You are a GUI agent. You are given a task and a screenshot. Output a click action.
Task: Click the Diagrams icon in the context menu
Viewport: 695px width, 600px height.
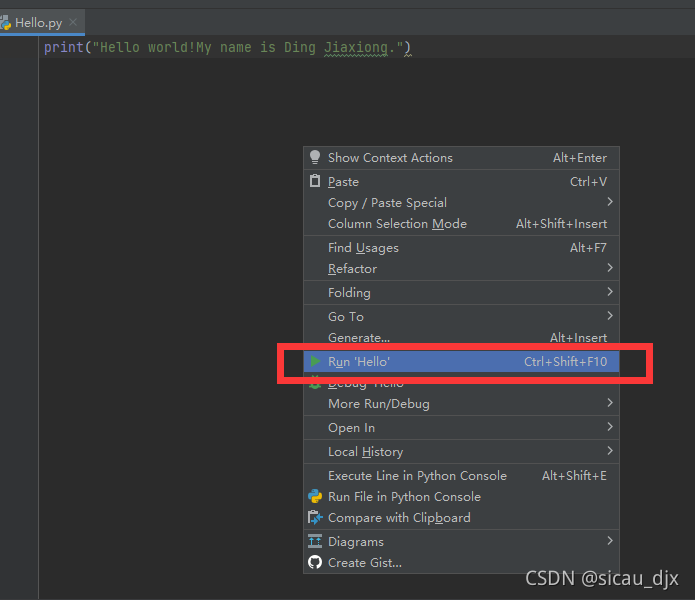(x=315, y=541)
